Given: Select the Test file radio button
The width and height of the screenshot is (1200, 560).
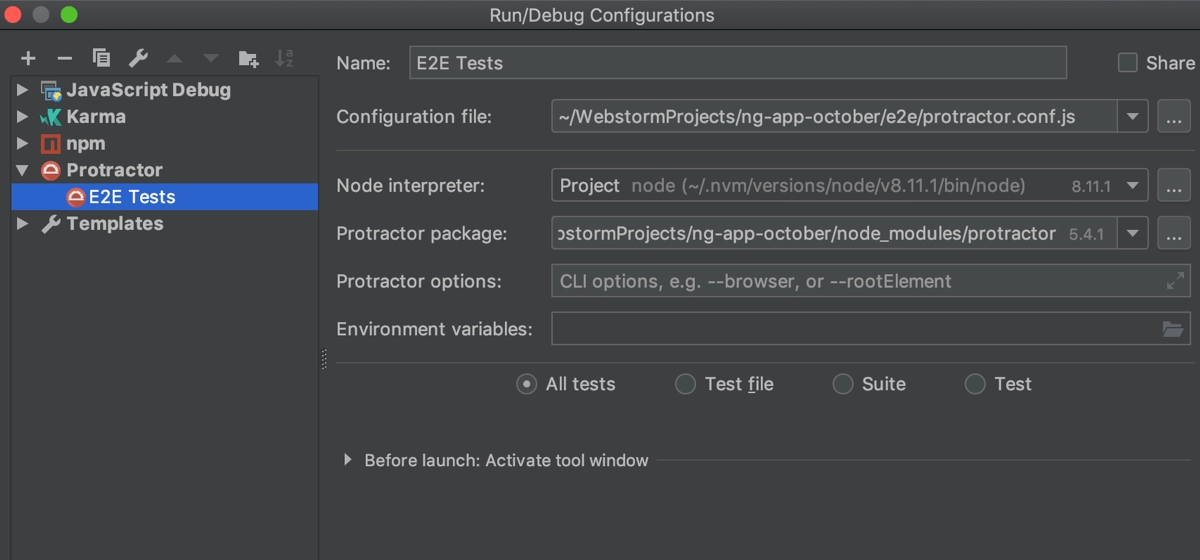Looking at the screenshot, I should (685, 384).
